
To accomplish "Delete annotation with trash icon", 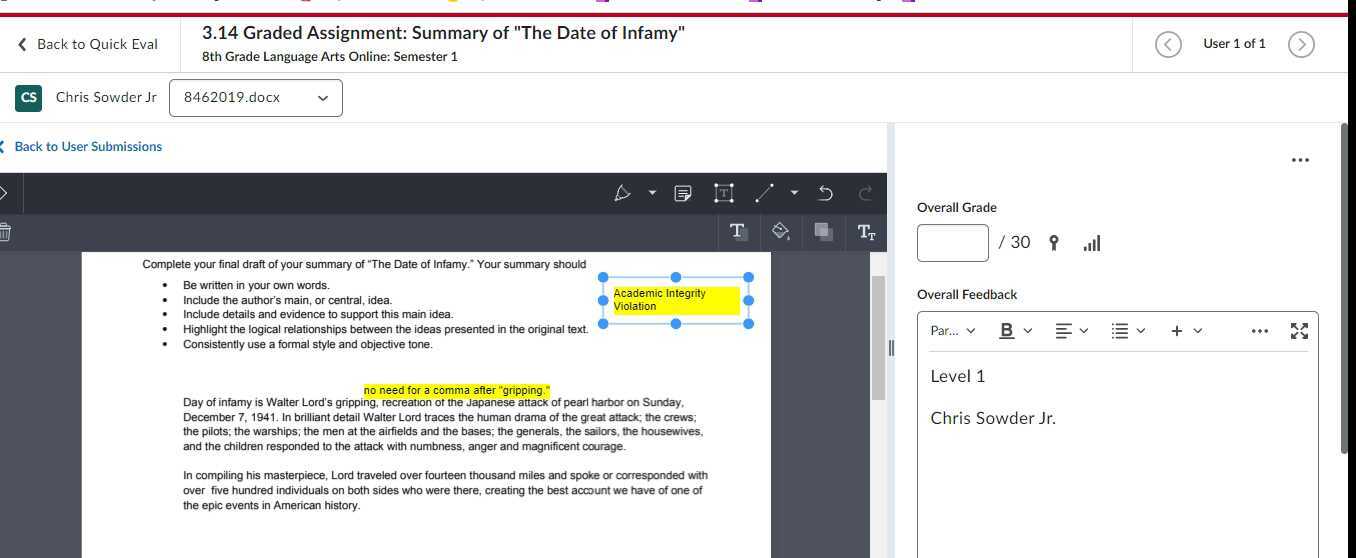I will click(x=5, y=232).
